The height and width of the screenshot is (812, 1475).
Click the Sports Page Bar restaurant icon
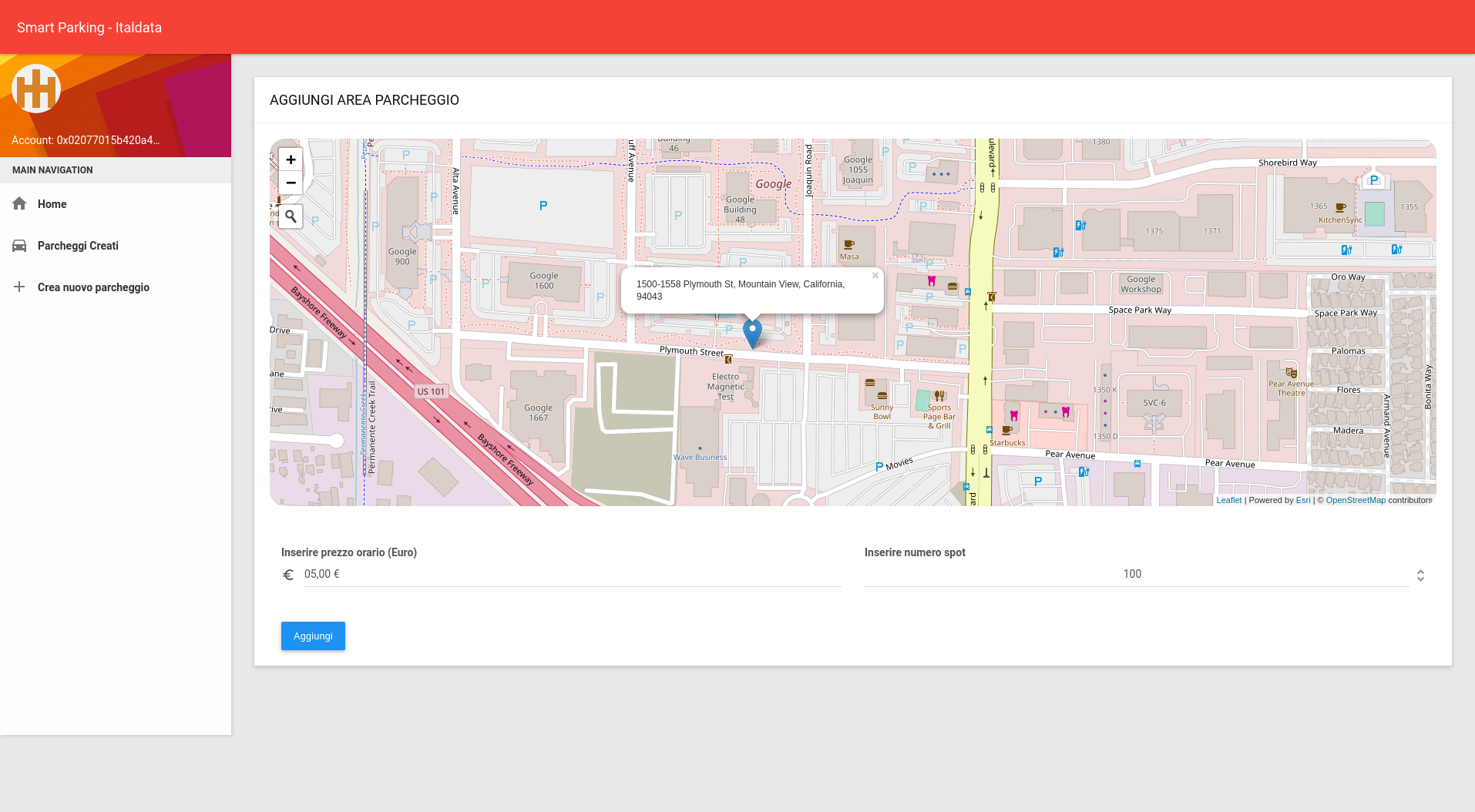tap(939, 396)
